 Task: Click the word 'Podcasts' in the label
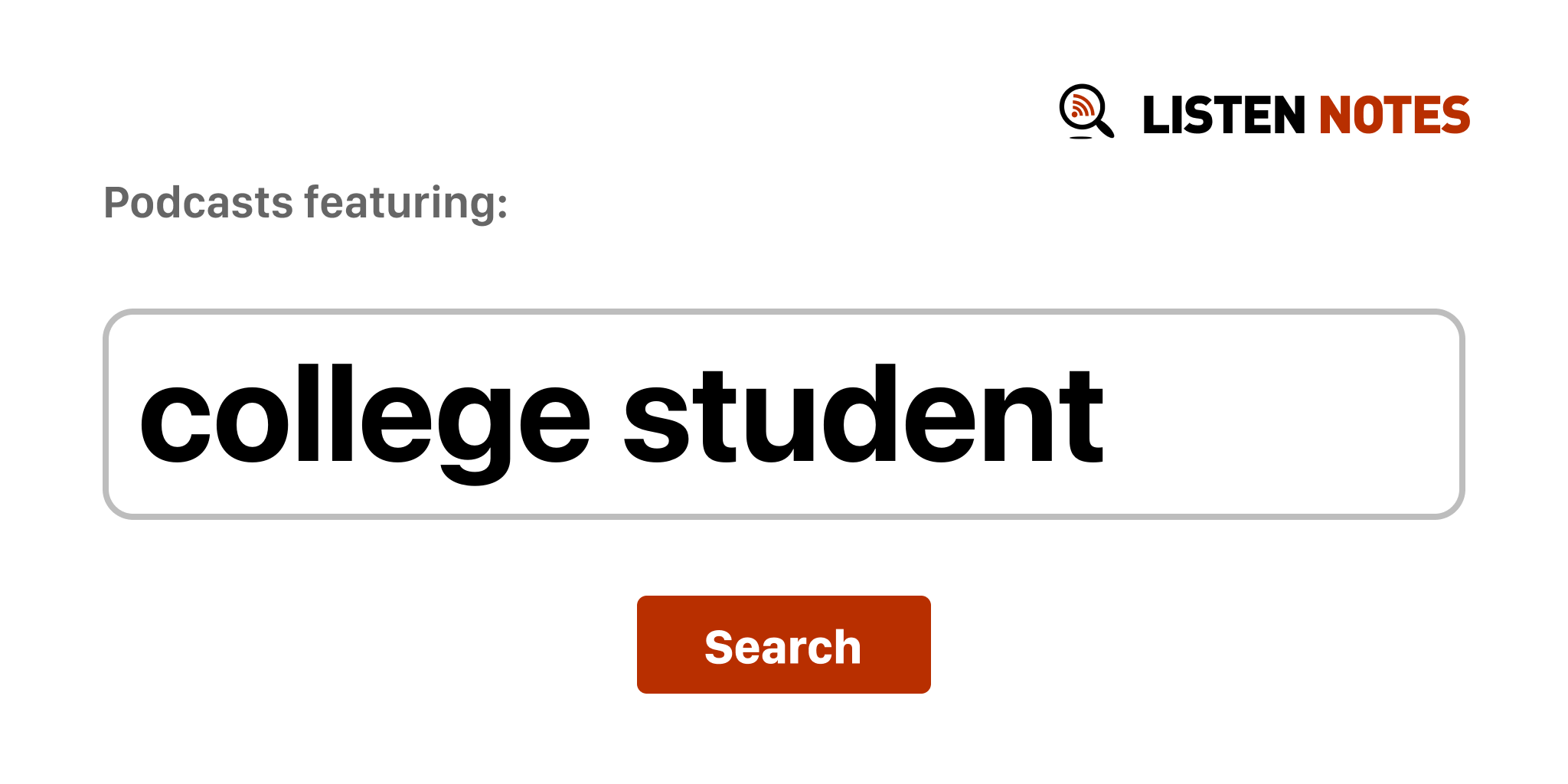198,203
